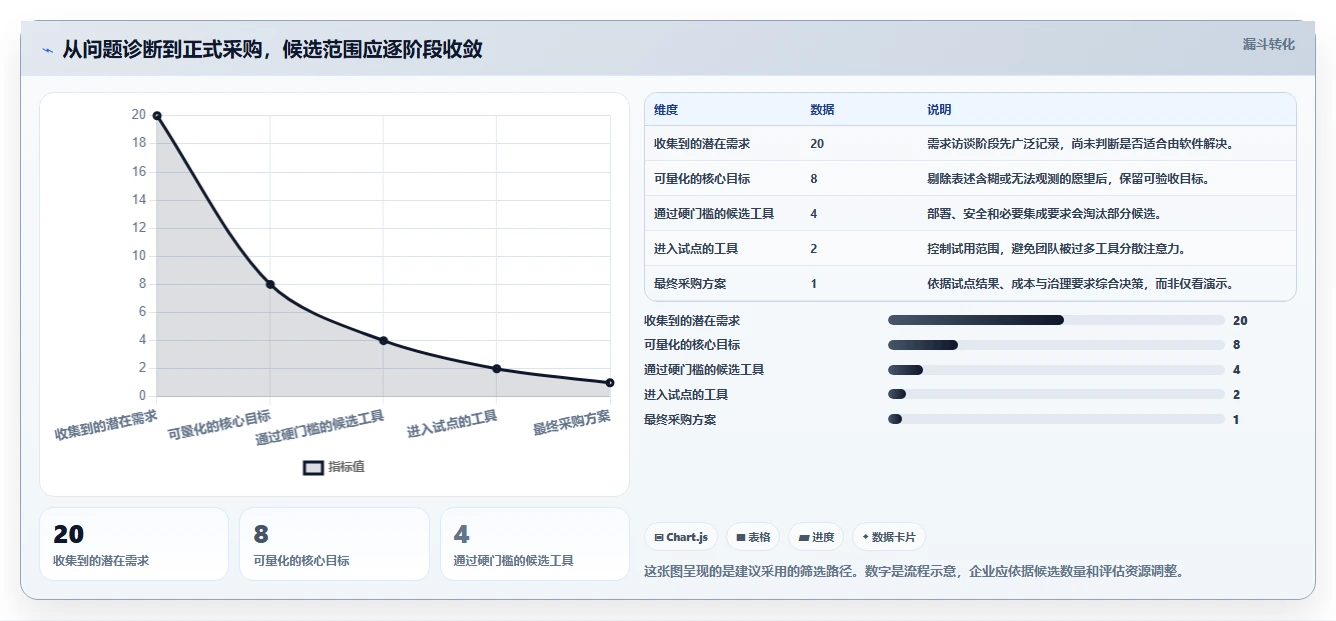Click the x-axis label 最终采购方案
Viewport: 1336px width, 621px height.
pos(572,422)
